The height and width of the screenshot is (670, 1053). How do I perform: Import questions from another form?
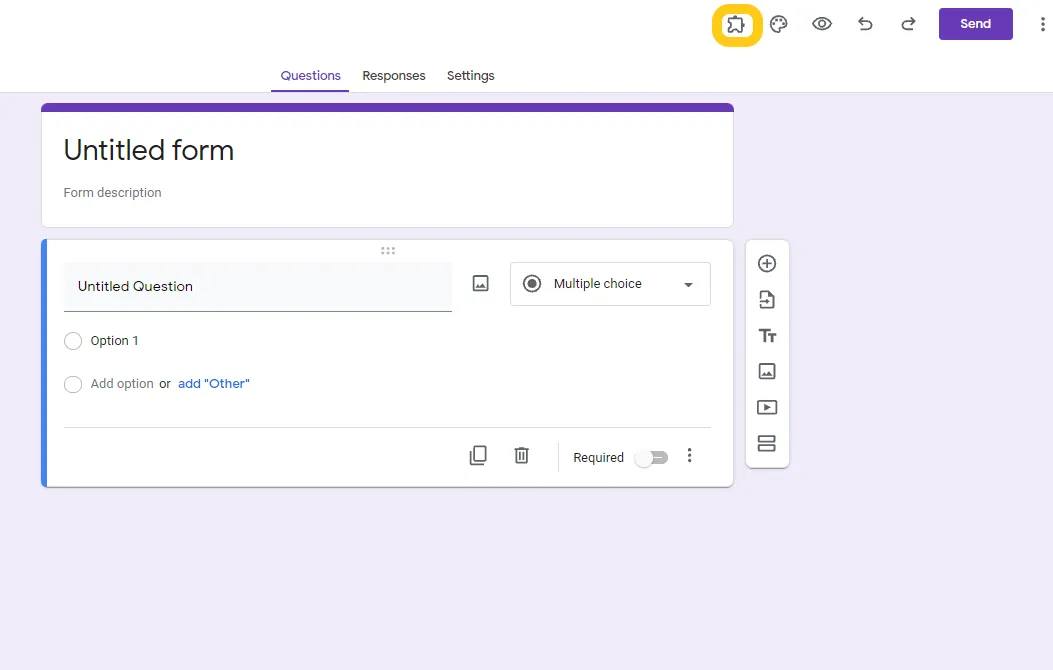(767, 300)
